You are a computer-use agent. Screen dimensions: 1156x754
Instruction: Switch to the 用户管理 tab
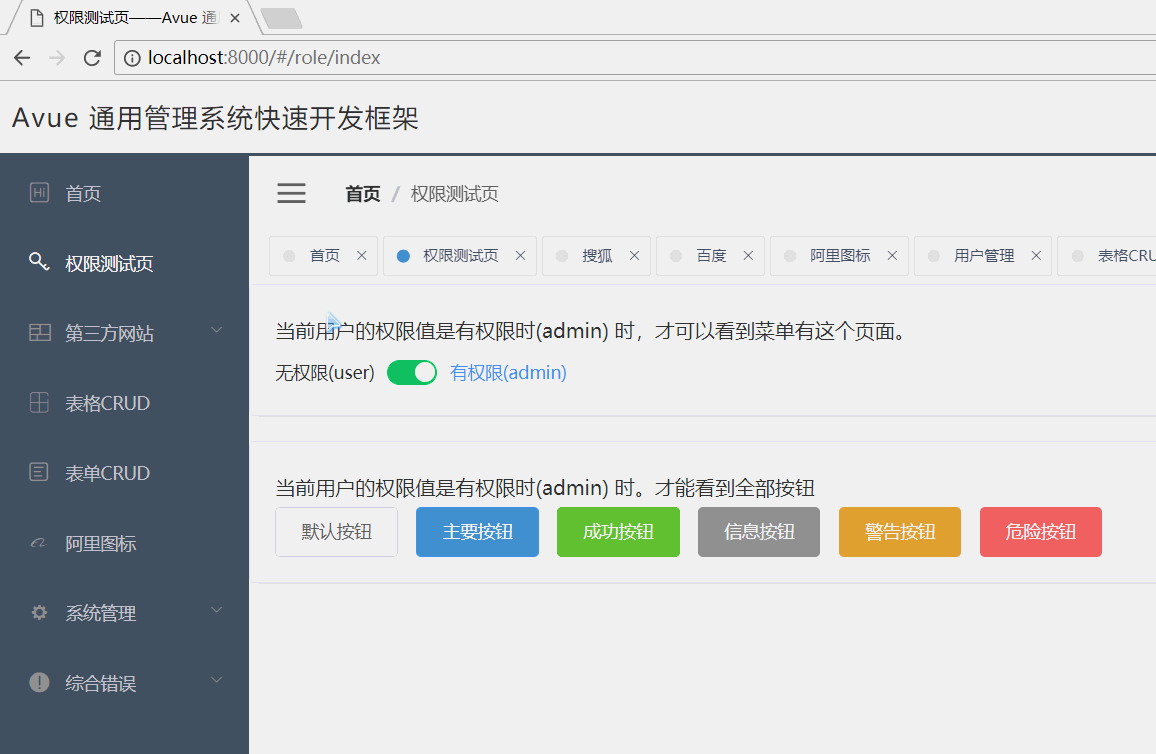point(983,256)
